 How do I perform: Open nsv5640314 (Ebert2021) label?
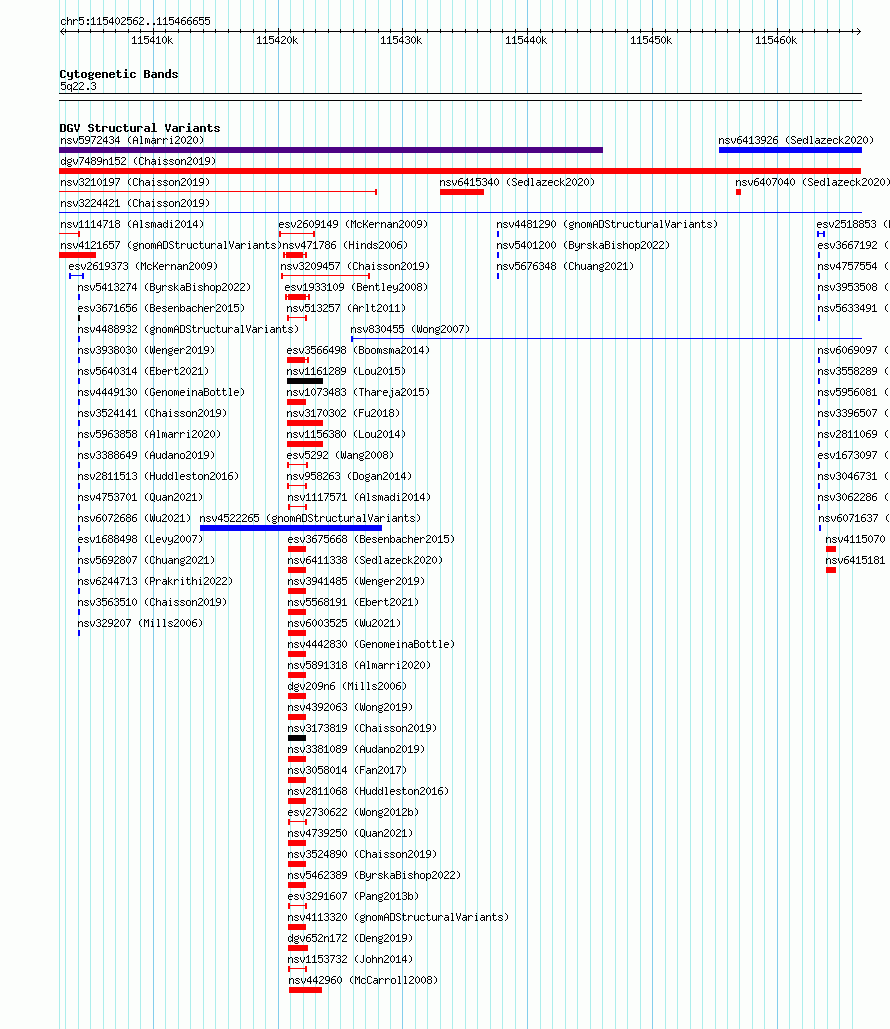click(143, 371)
